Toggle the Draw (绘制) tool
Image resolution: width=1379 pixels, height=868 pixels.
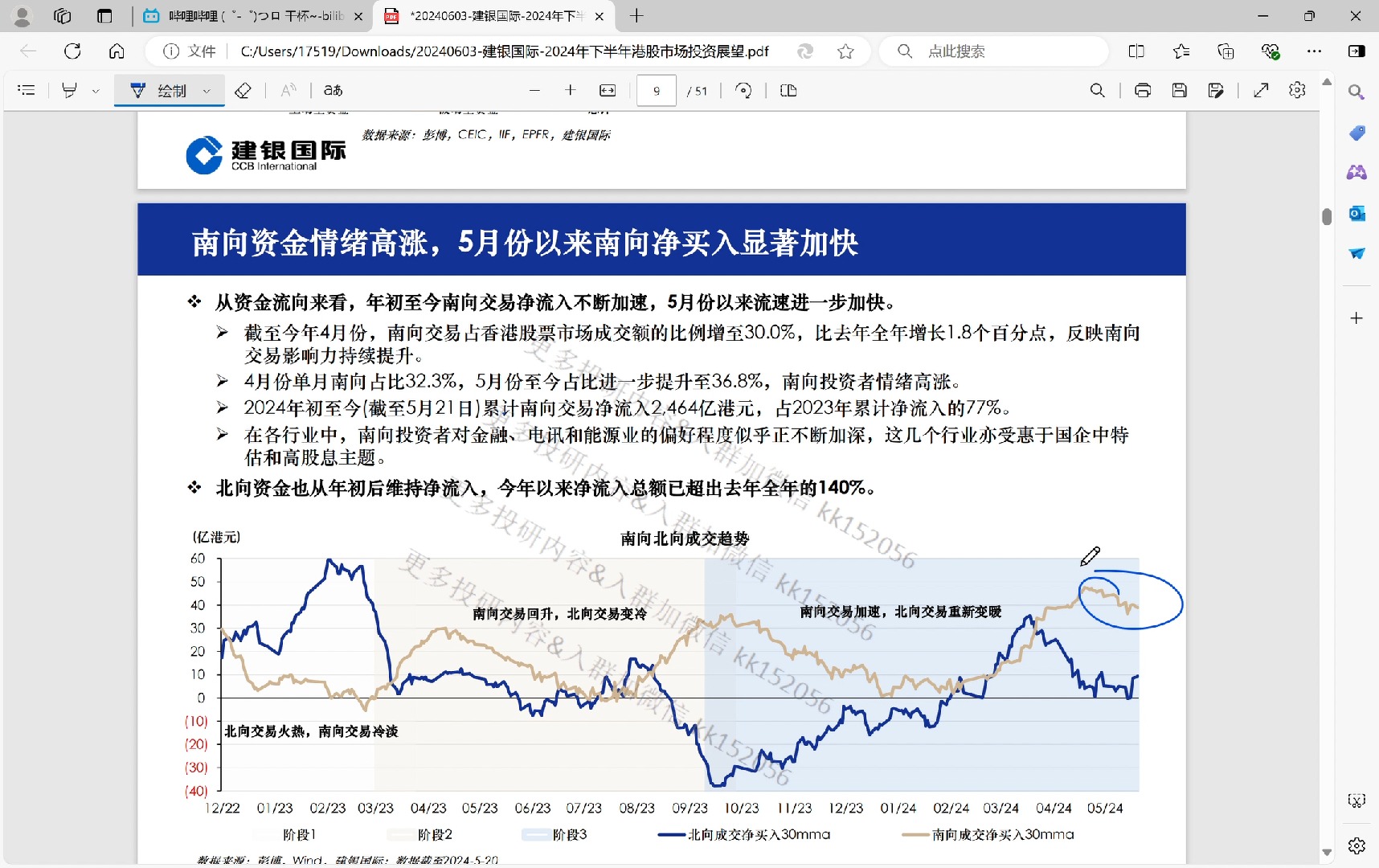[x=159, y=90]
